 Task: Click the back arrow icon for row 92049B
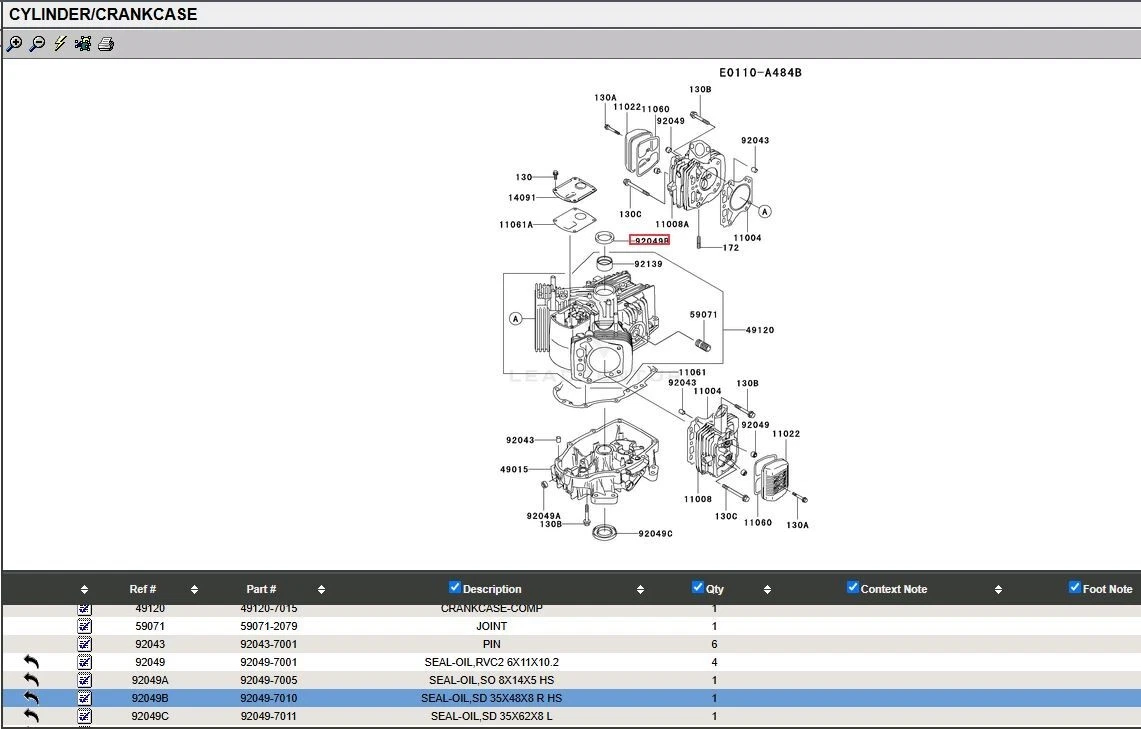[x=31, y=698]
